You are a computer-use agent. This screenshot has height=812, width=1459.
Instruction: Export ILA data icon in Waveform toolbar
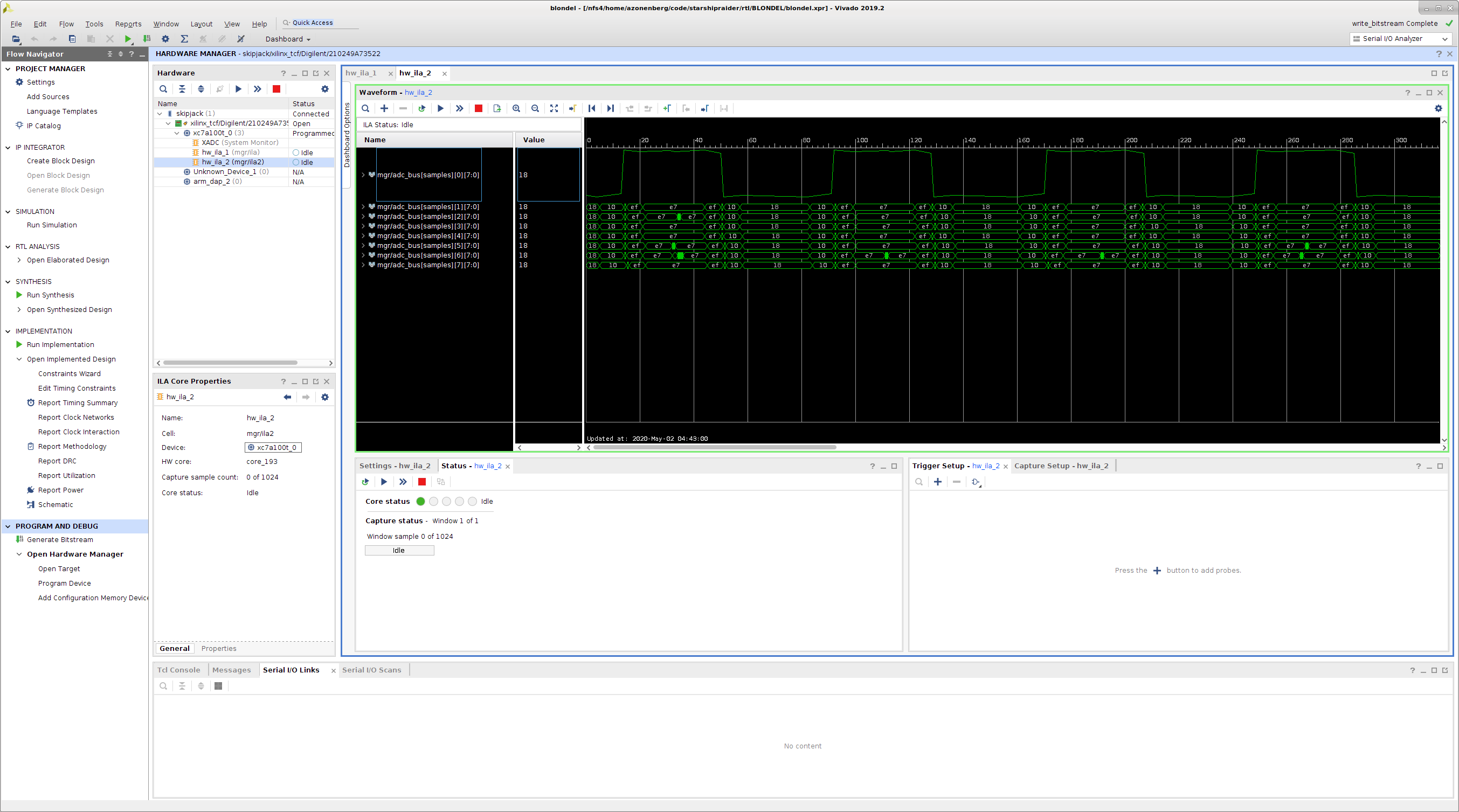497,108
